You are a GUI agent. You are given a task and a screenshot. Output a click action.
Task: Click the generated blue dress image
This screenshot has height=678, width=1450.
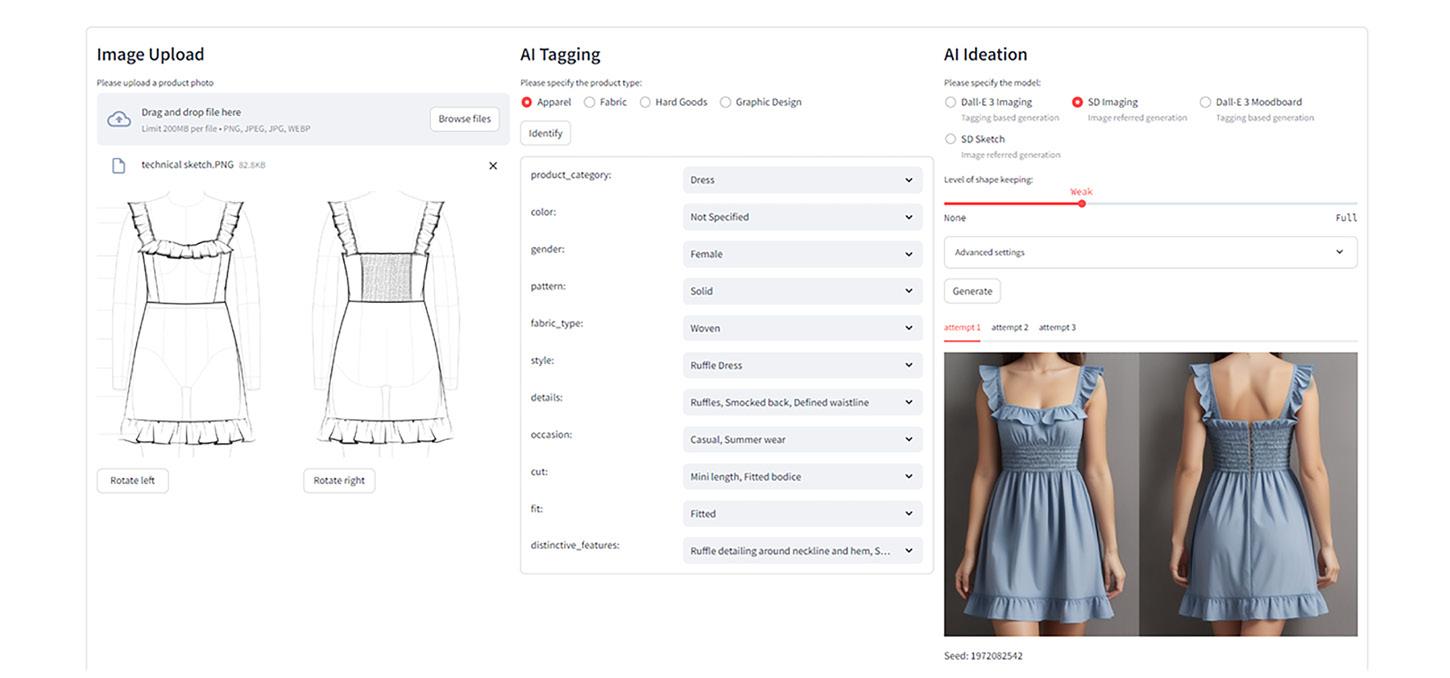(1150, 494)
